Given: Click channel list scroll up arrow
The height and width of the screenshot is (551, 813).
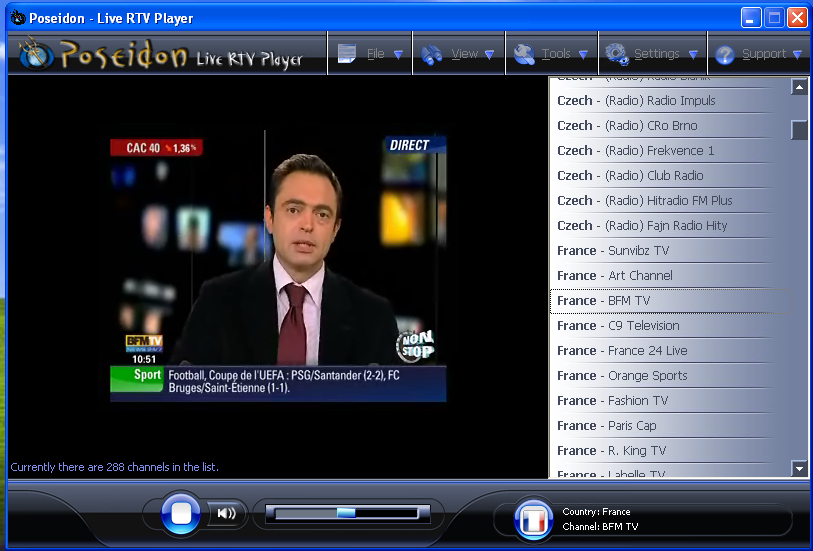Looking at the screenshot, I should click(799, 87).
